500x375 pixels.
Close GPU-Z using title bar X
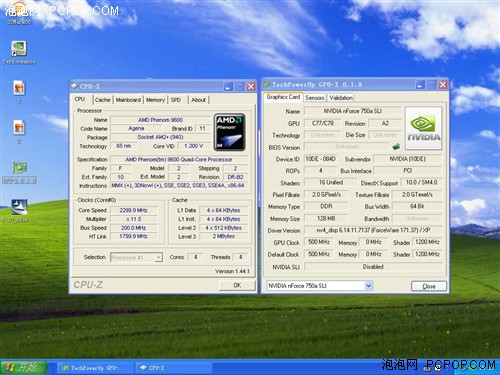(x=443, y=85)
